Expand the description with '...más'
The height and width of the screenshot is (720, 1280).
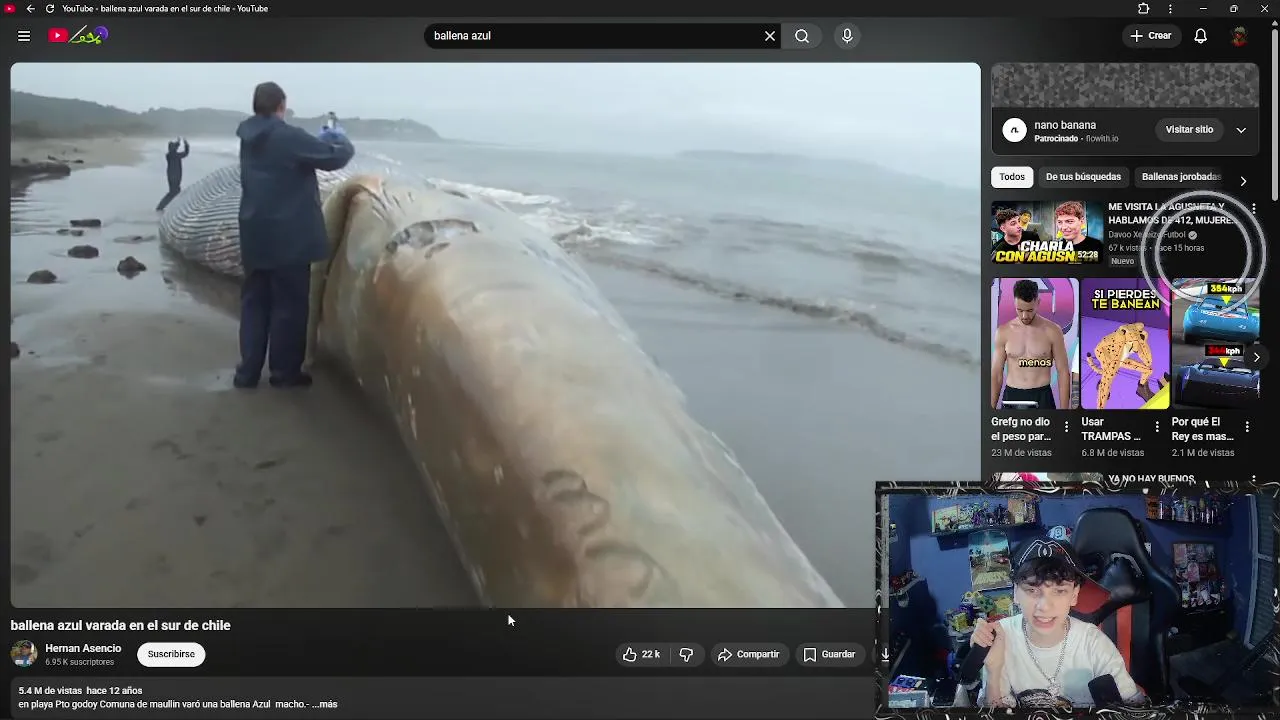pos(325,704)
